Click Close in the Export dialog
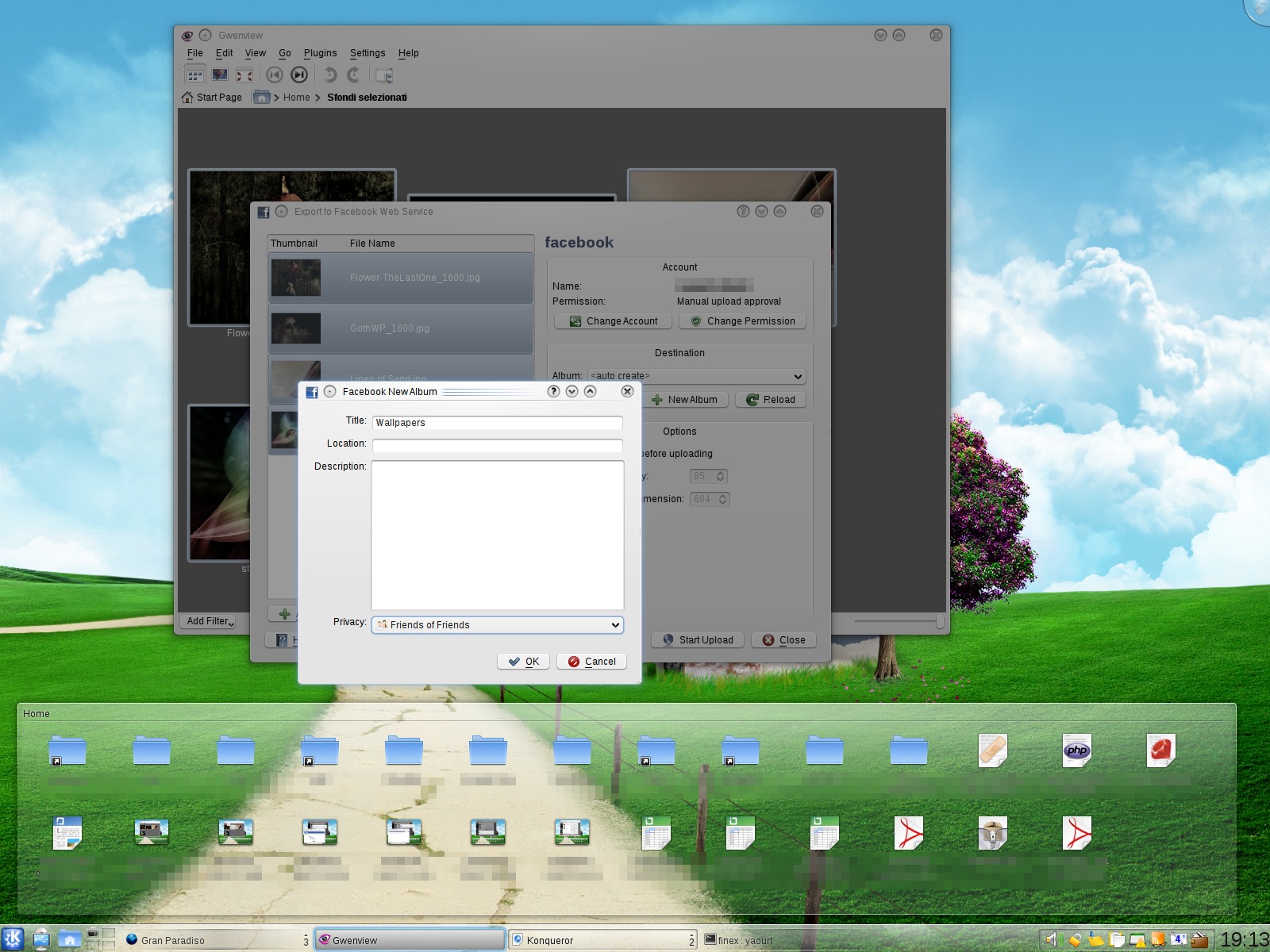Screen dimensions: 1270x952 tap(783, 640)
